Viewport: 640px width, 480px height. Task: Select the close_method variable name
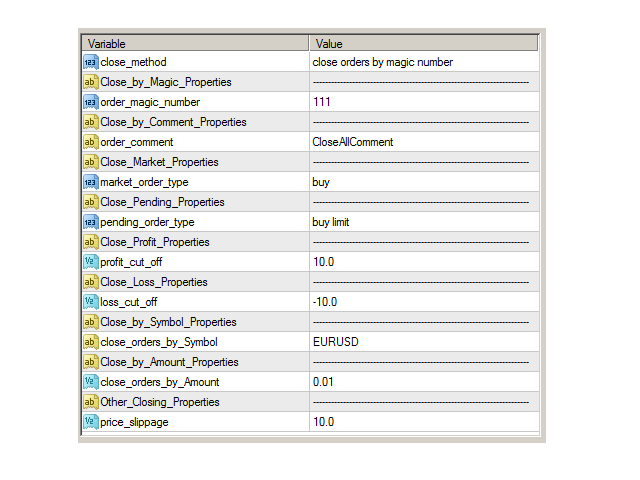tap(133, 62)
